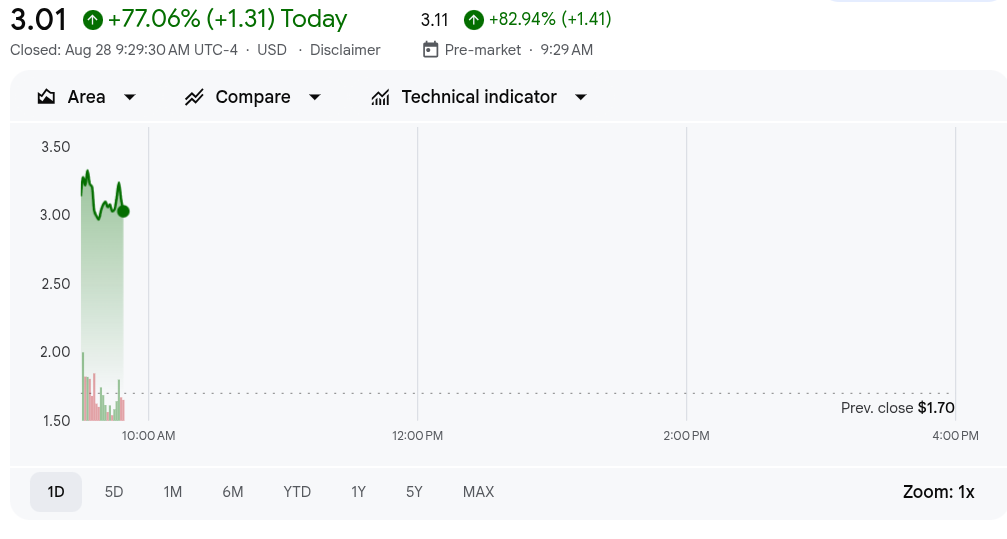The image size is (1007, 539).
Task: Choose the 1M time range
Action: click(173, 492)
